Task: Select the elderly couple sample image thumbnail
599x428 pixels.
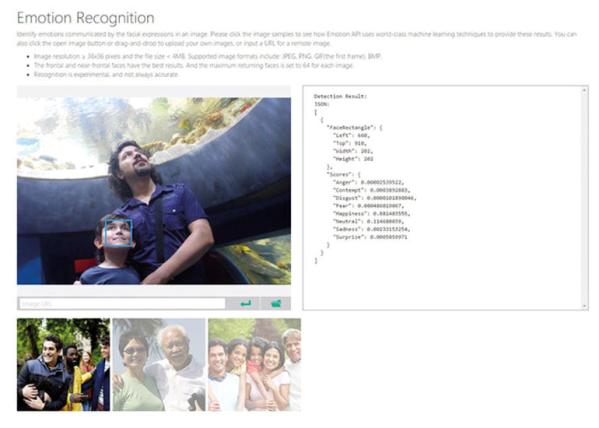Action: pos(159,365)
